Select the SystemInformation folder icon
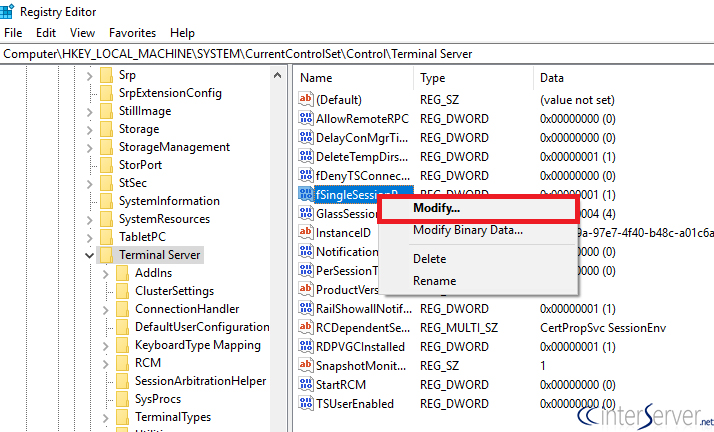 (x=107, y=201)
